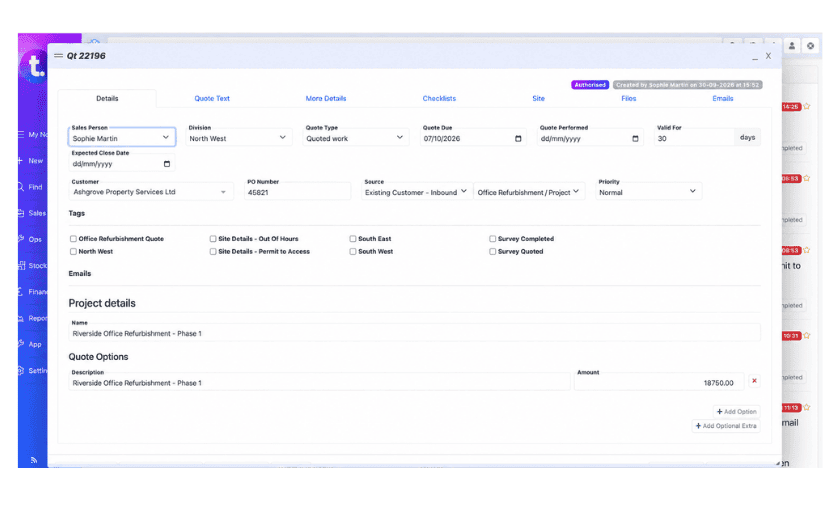The width and height of the screenshot is (840, 520).
Task: Open the Find item in the sidebar
Action: pyautogui.click(x=32, y=187)
